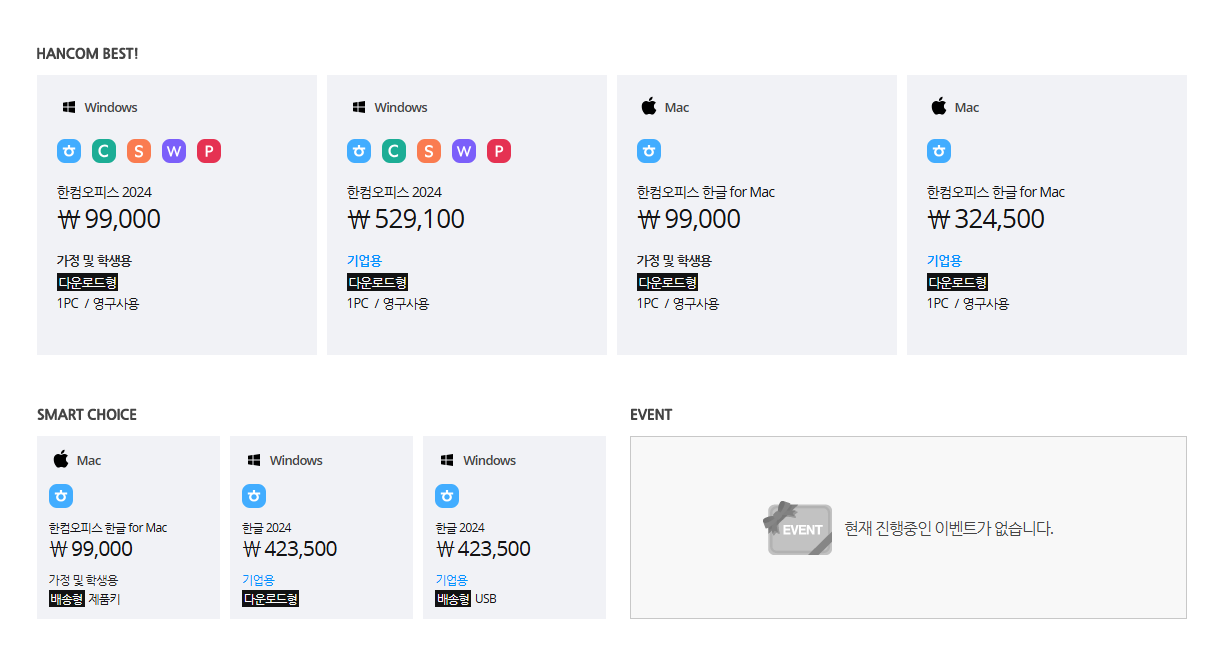Click 'Mac' label in the ₩324,500 card
This screenshot has height=654, width=1220.
pyautogui.click(x=967, y=107)
